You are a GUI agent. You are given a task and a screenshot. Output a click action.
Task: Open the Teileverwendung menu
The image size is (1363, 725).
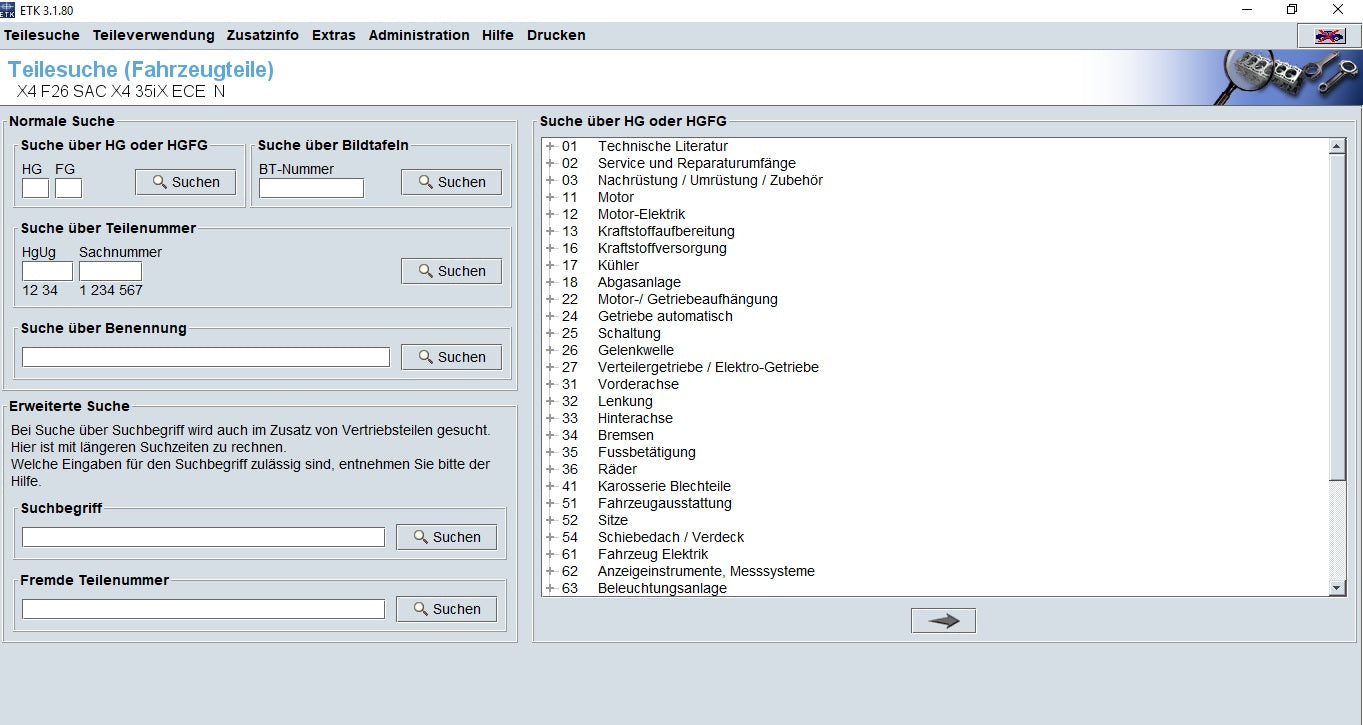point(153,35)
